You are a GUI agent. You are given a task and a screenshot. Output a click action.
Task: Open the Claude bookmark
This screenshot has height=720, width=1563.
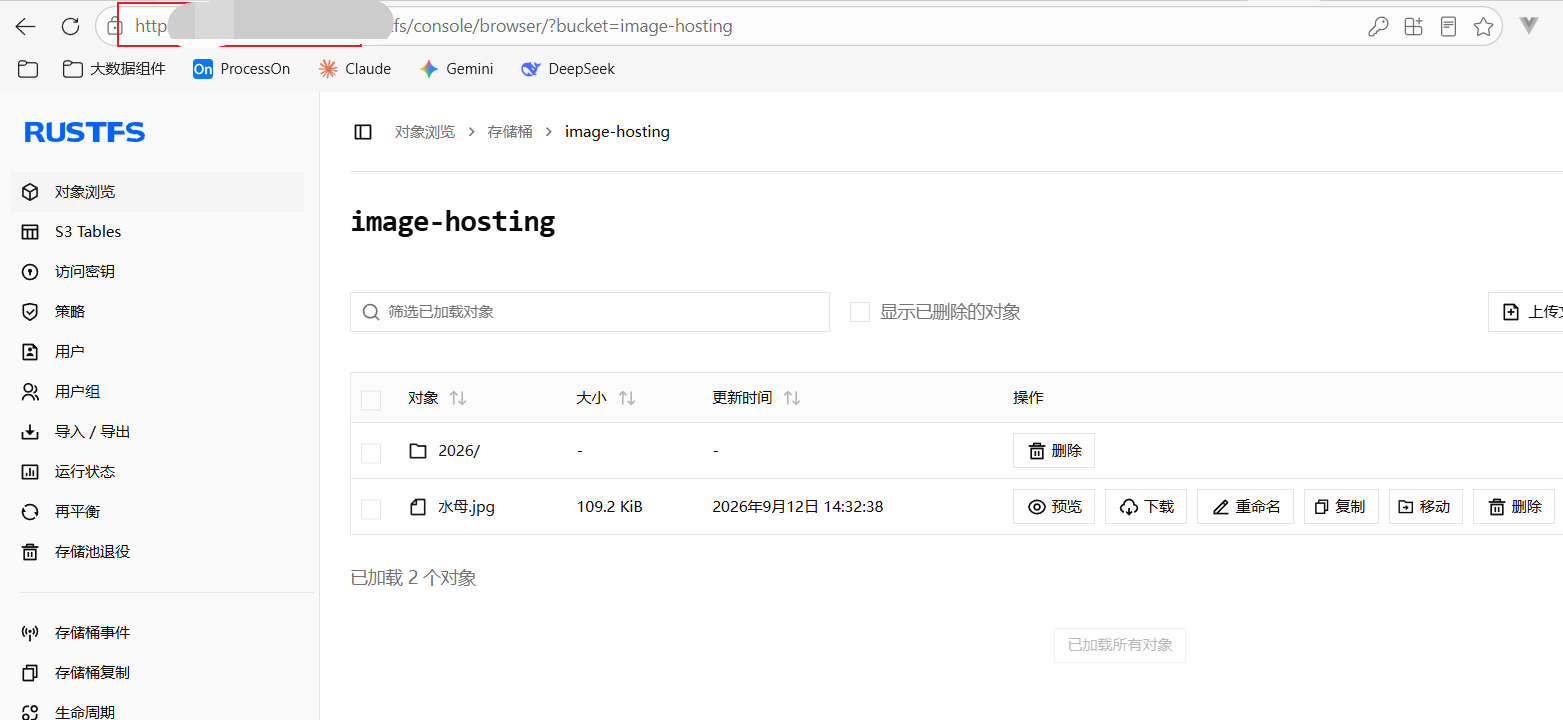355,69
